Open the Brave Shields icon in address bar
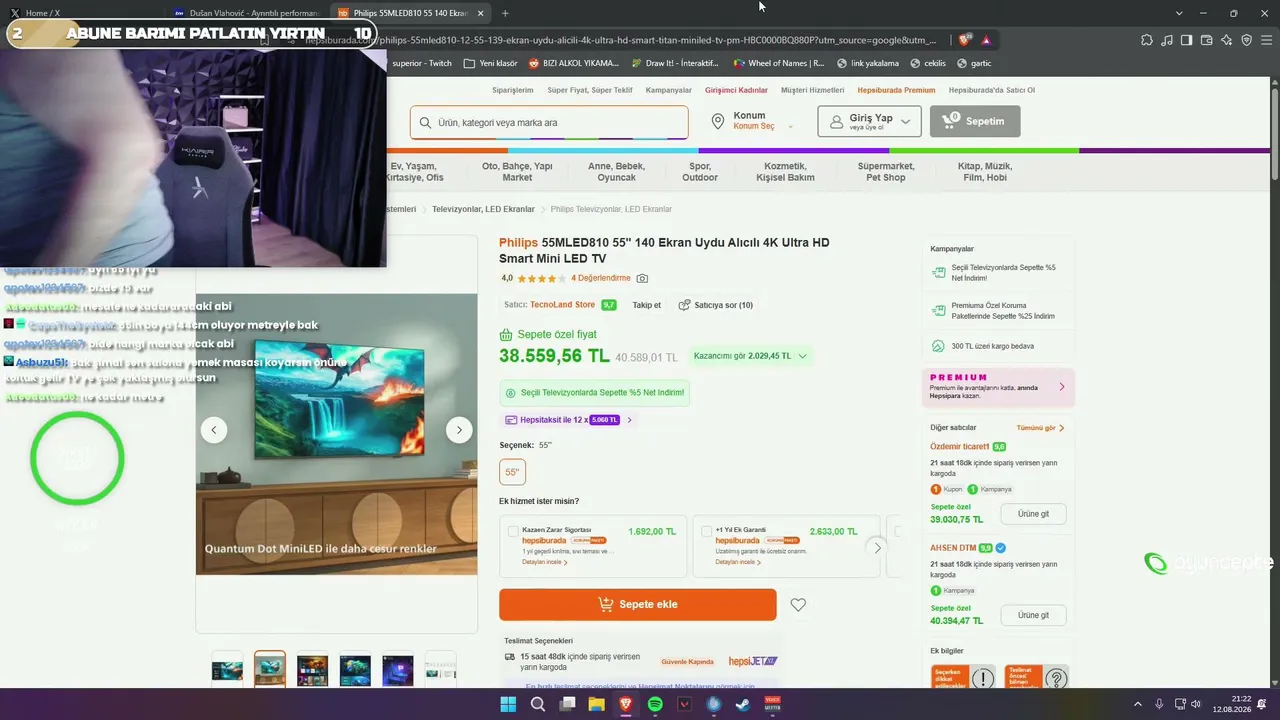1280x720 pixels. coord(964,40)
